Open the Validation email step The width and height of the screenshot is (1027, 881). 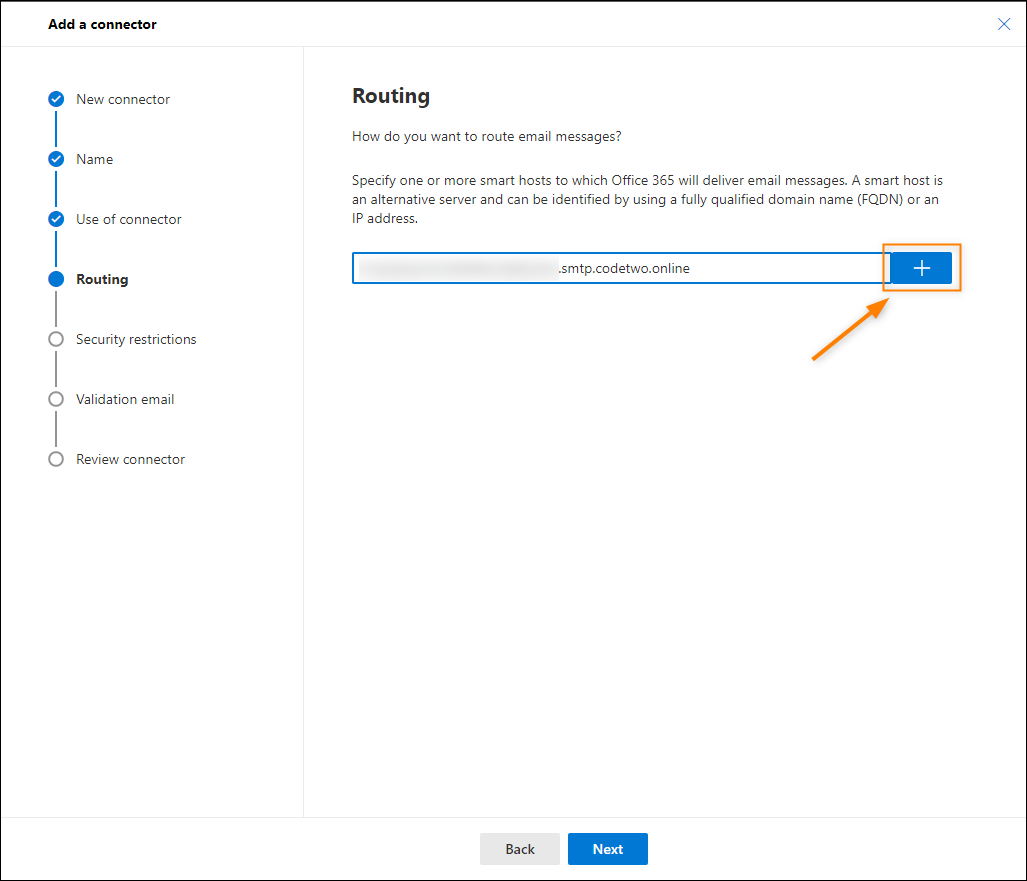pyautogui.click(x=125, y=400)
